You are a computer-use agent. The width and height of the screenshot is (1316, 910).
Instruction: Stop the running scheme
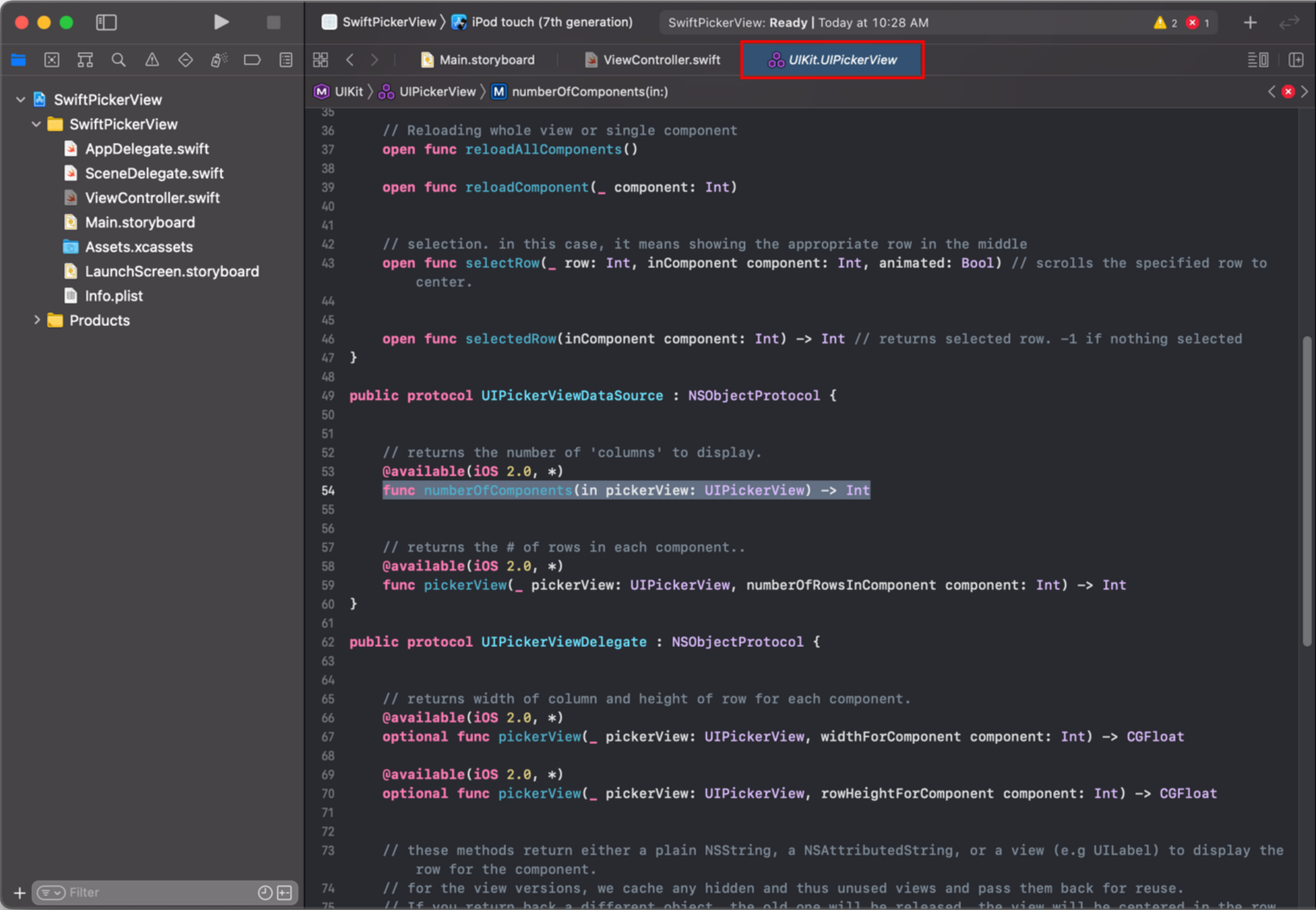(273, 22)
